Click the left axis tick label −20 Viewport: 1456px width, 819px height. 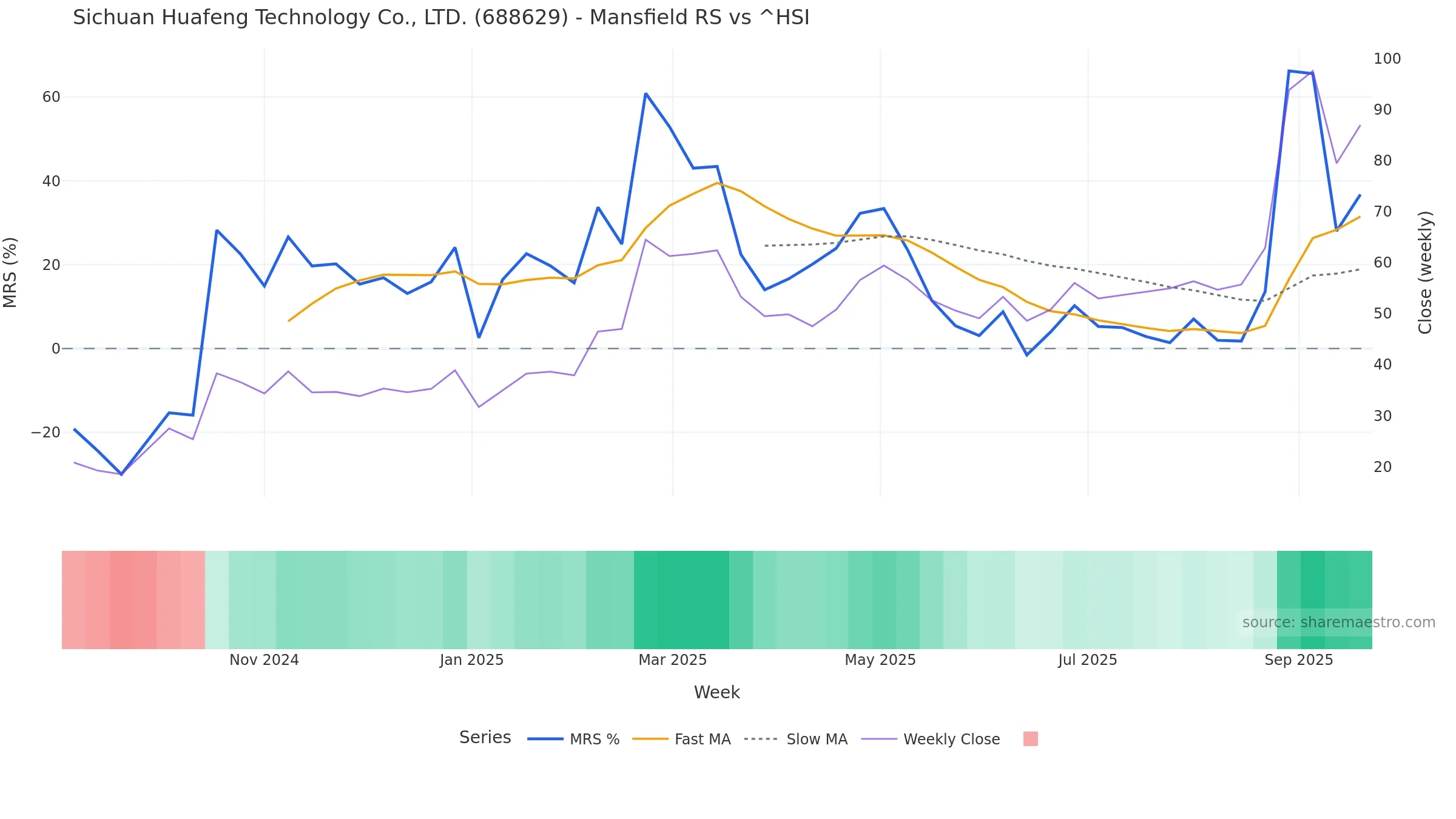pos(45,433)
